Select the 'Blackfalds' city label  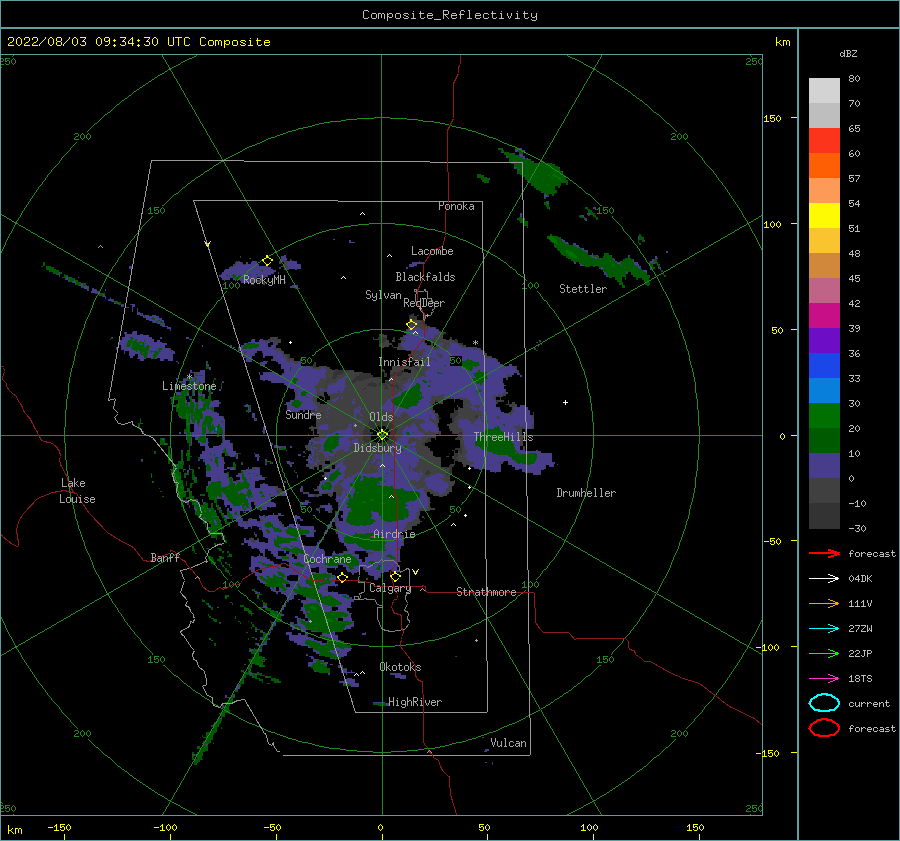[425, 277]
